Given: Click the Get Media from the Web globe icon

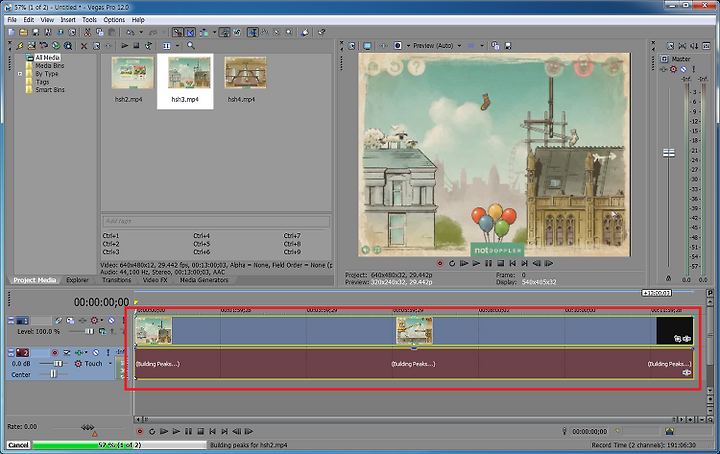Looking at the screenshot, I should point(56,45).
